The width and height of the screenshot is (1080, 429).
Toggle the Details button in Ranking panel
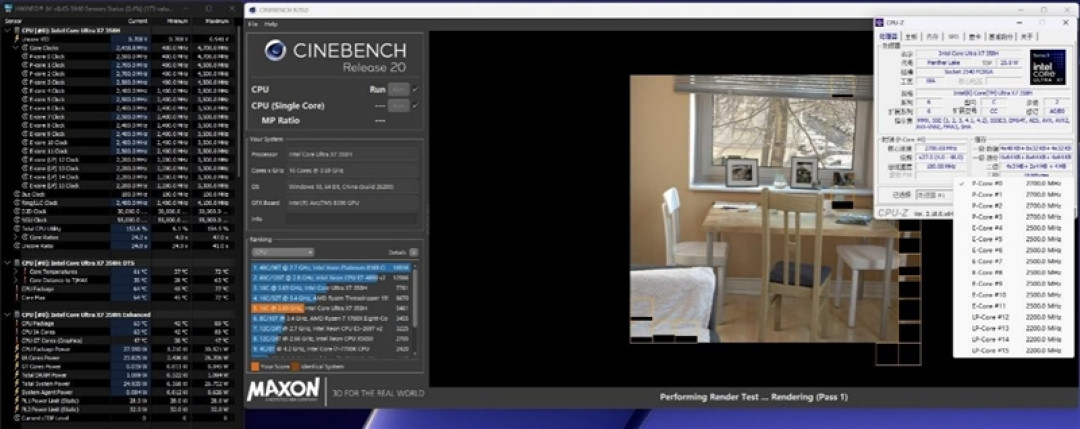click(x=413, y=253)
